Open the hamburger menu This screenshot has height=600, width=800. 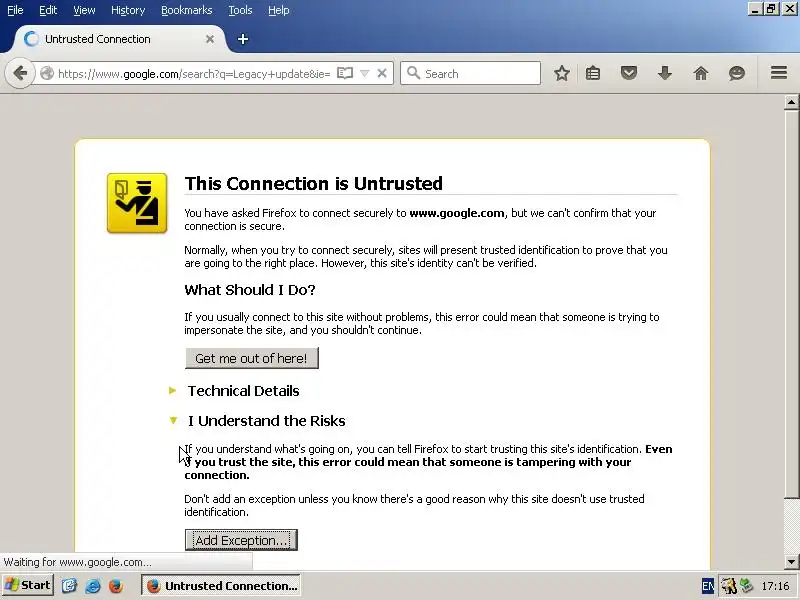click(x=779, y=73)
